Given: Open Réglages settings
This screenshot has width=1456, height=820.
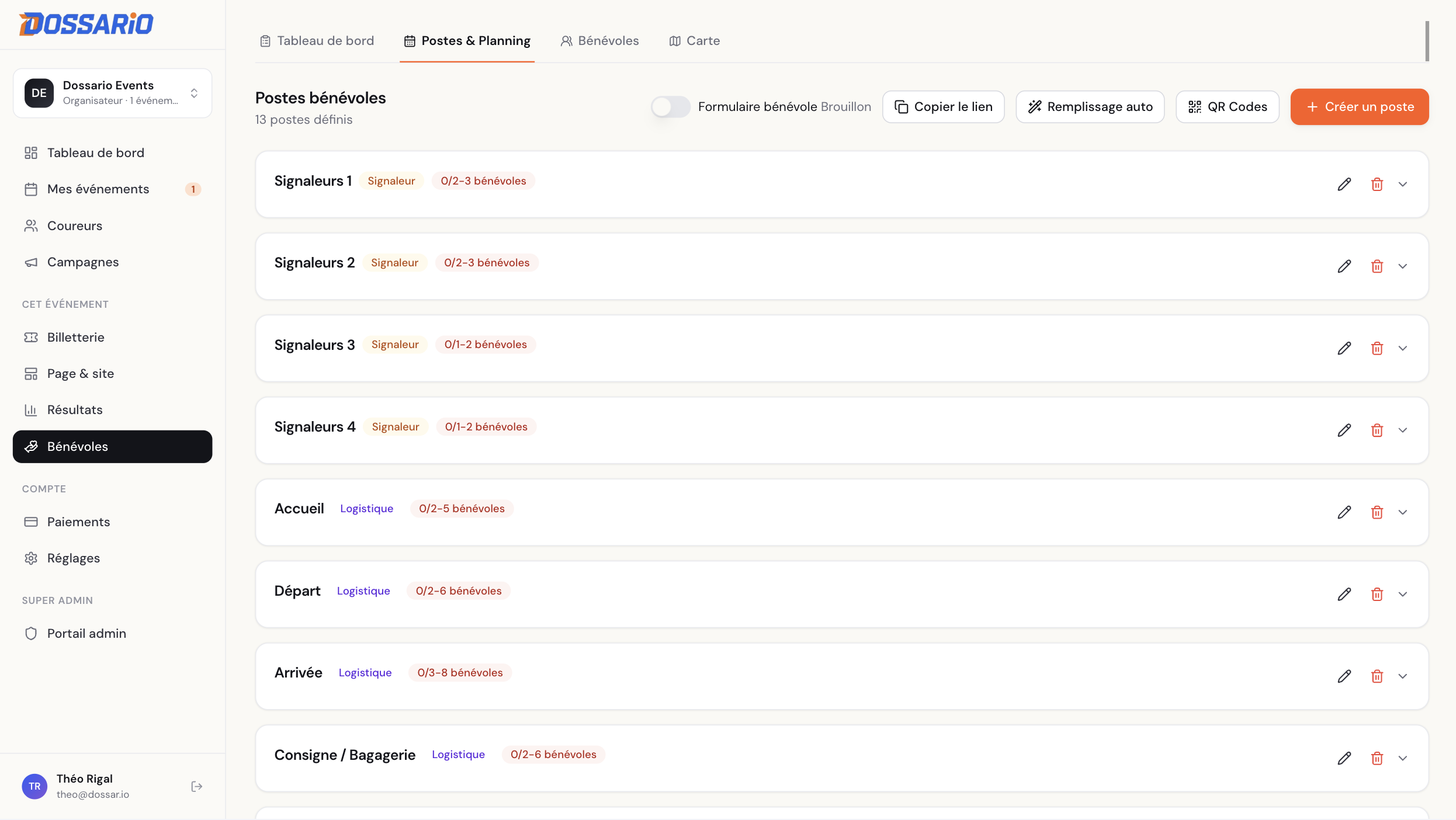Looking at the screenshot, I should point(112,558).
